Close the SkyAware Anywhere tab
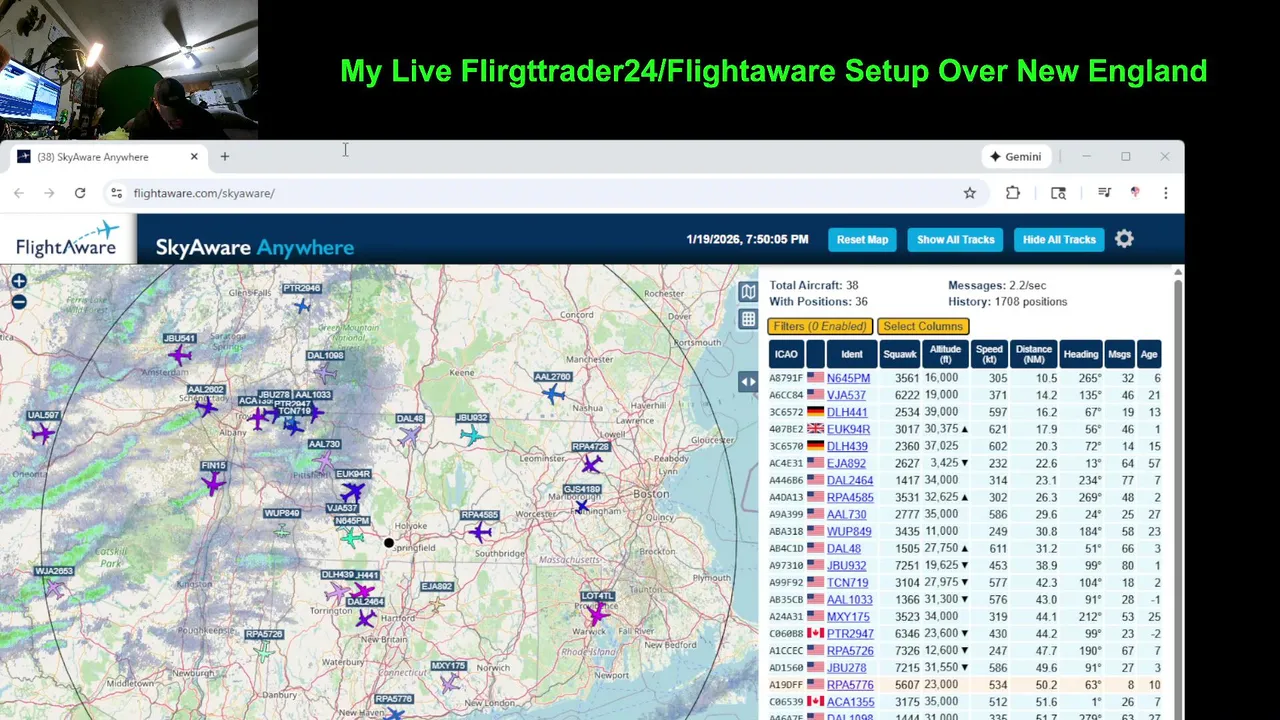 (x=194, y=157)
